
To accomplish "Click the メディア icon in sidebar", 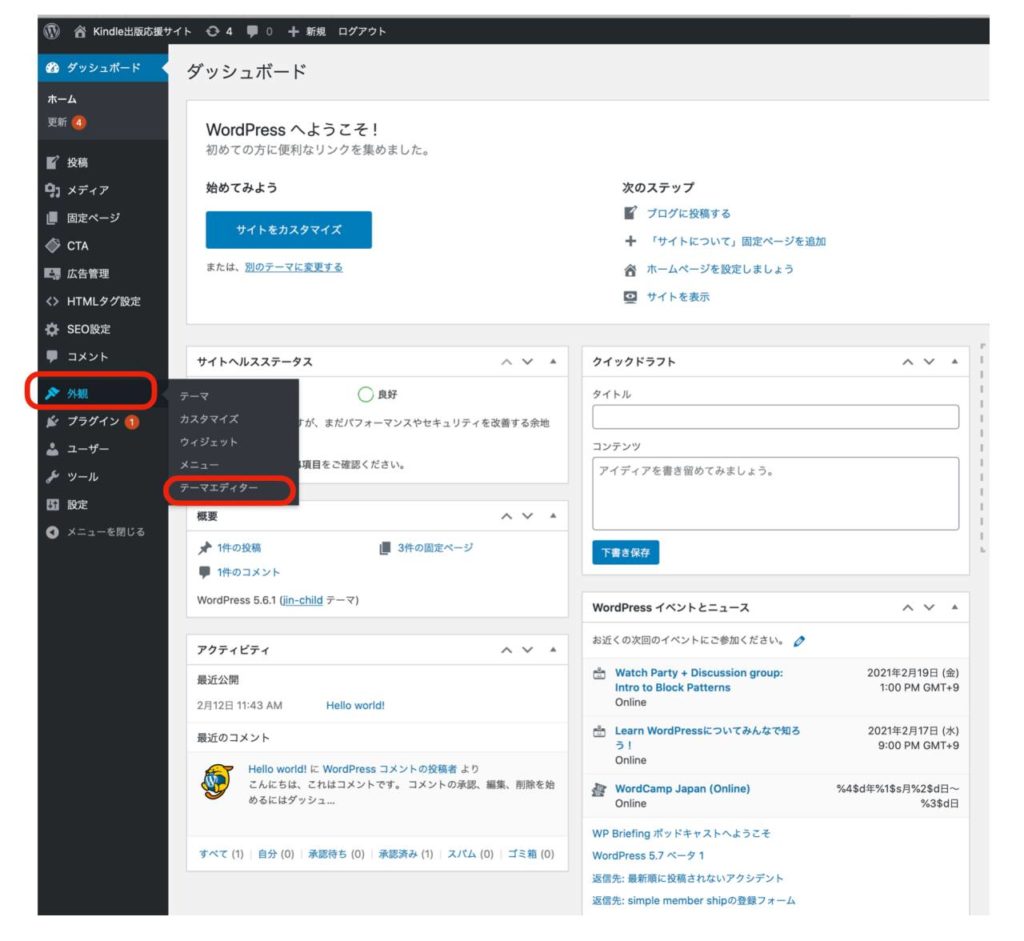I will (x=52, y=190).
